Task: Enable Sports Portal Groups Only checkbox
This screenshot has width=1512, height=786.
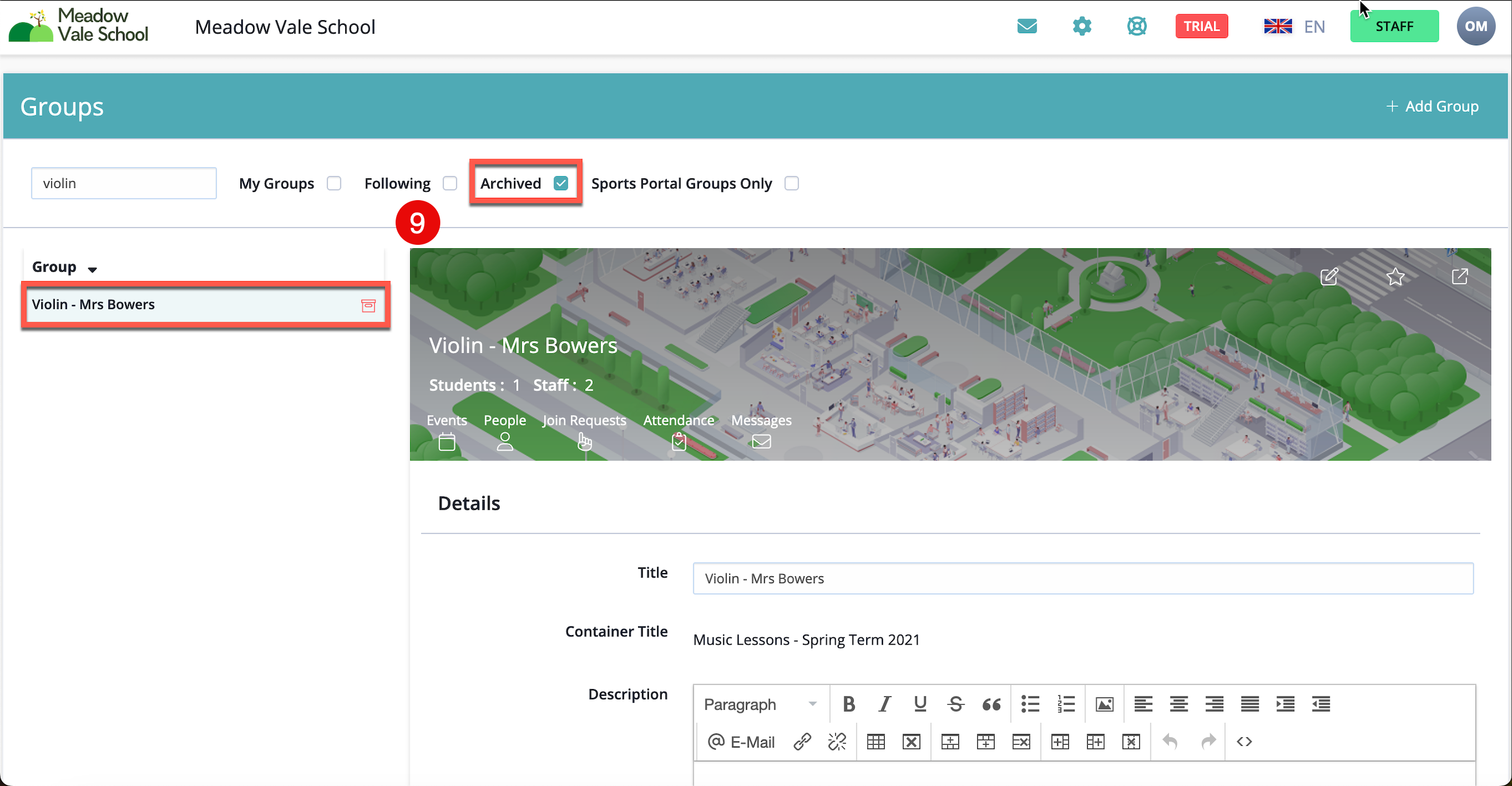Action: (792, 183)
